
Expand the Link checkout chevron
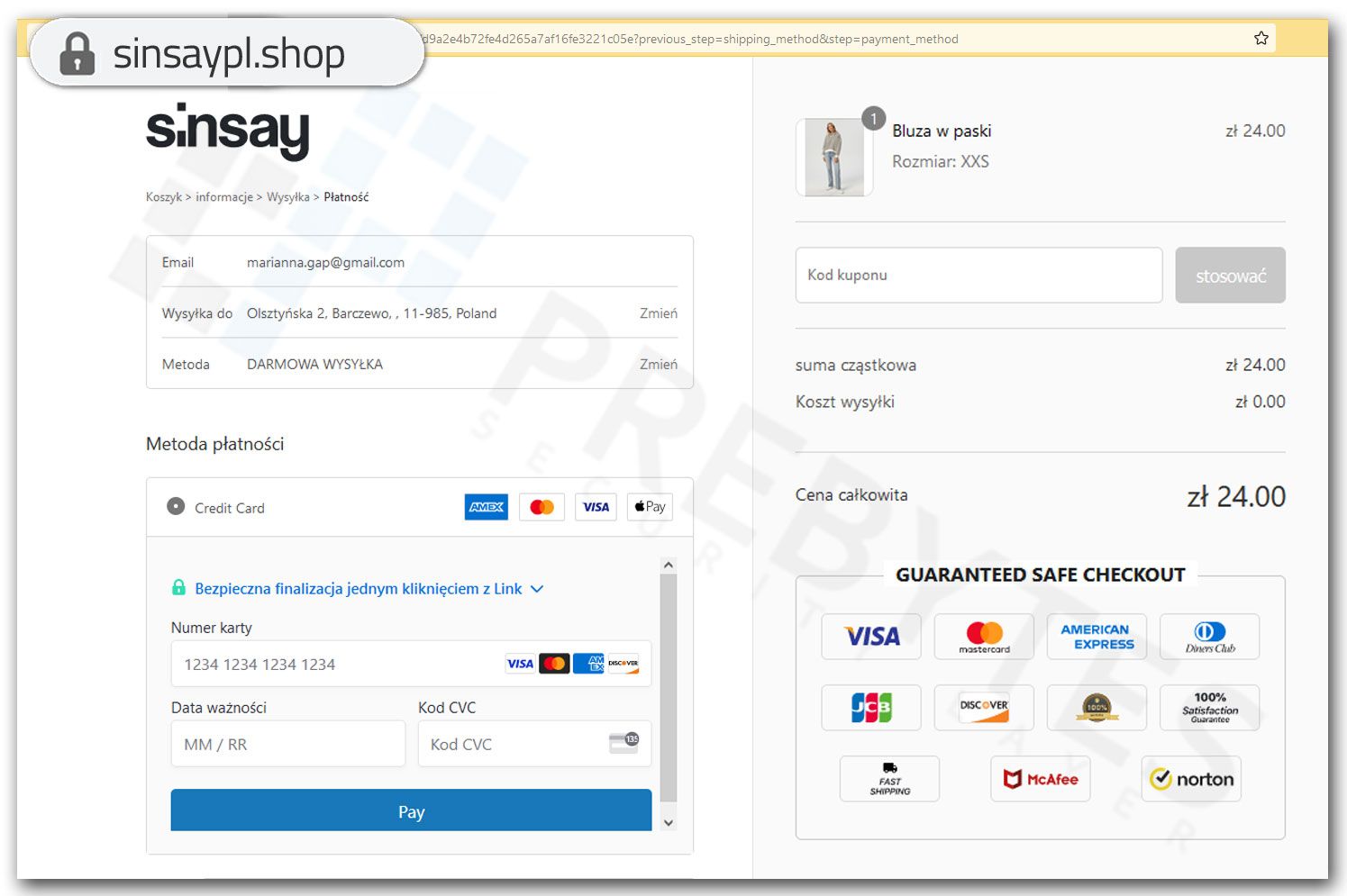(537, 589)
